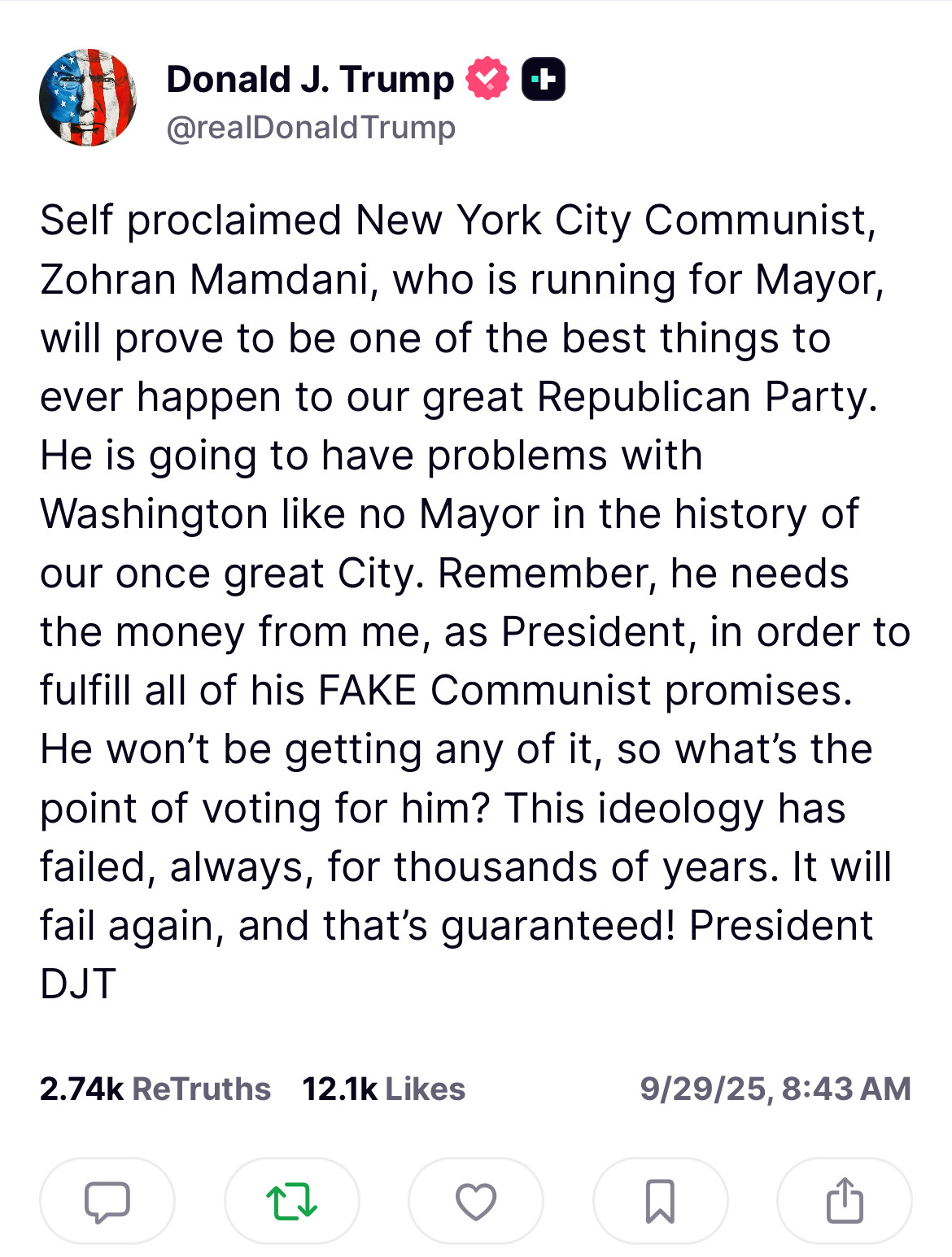Image resolution: width=952 pixels, height=1257 pixels.
Task: View the 12.1k Likes list
Action: (383, 1089)
